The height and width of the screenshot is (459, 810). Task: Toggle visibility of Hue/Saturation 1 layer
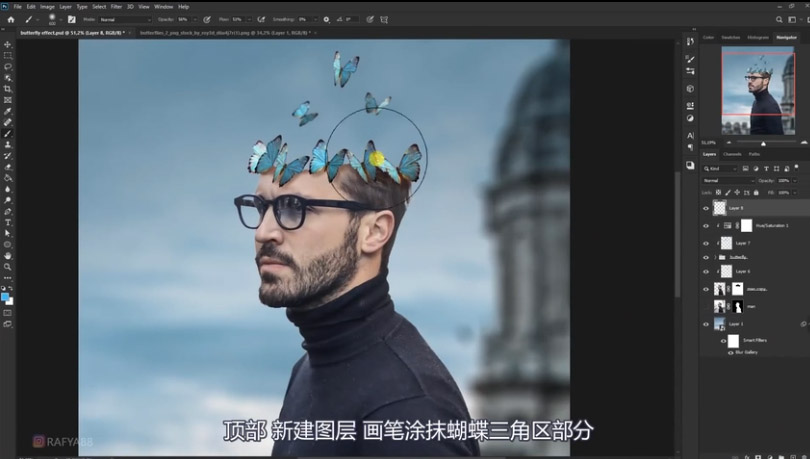pyautogui.click(x=706, y=226)
